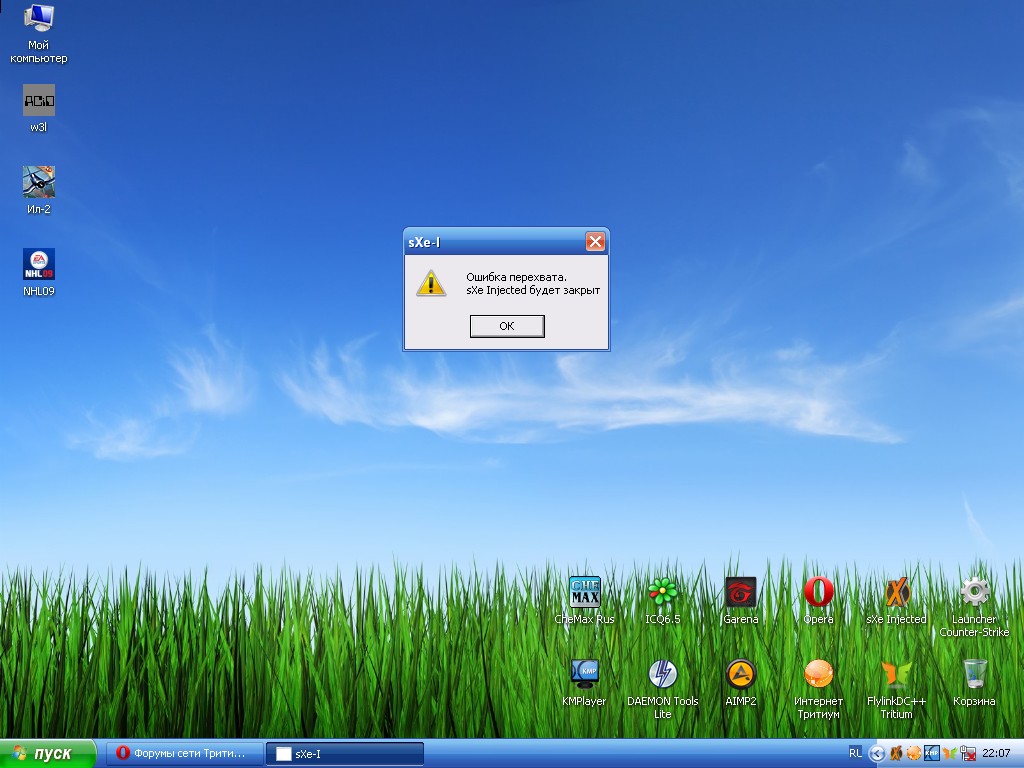Viewport: 1024px width, 768px height.
Task: Switch to Форумы сети Трити... taskbar window
Action: coord(185,754)
